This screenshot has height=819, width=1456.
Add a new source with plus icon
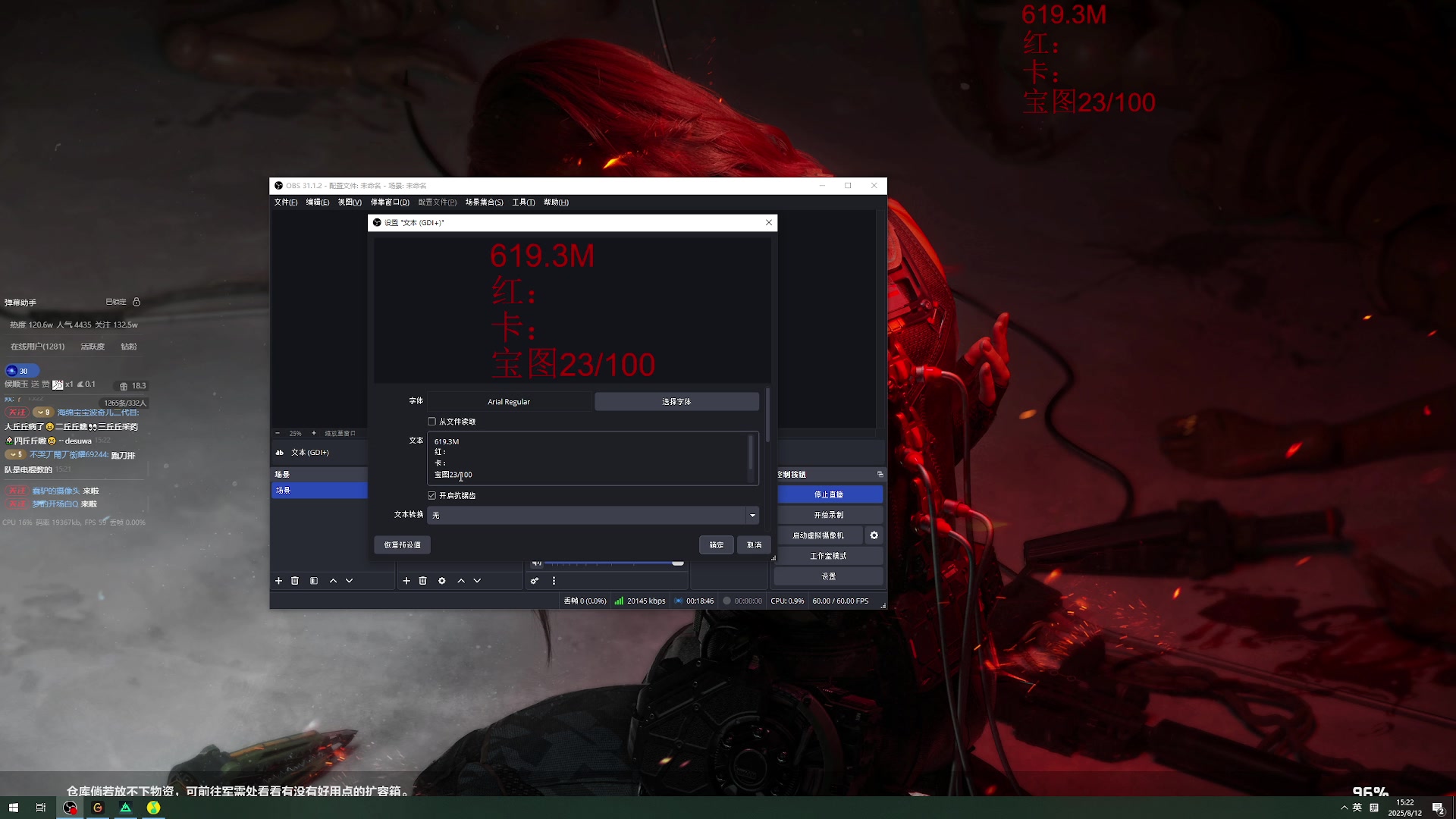click(406, 581)
